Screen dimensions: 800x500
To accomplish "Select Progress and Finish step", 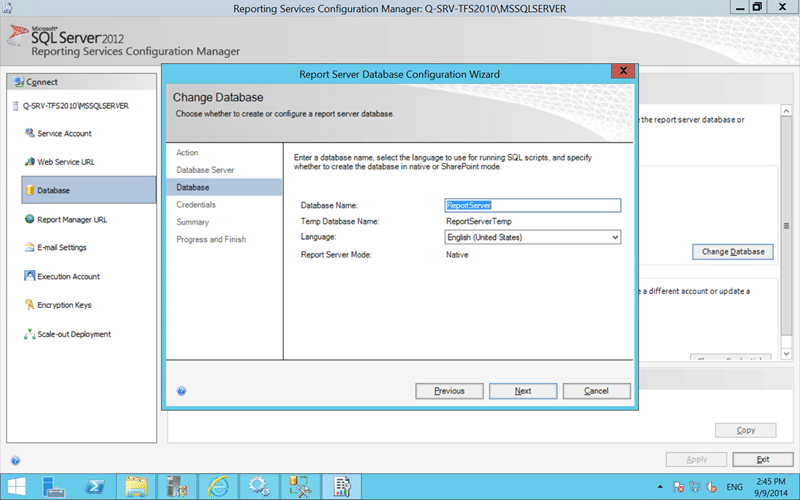I will (x=211, y=239).
